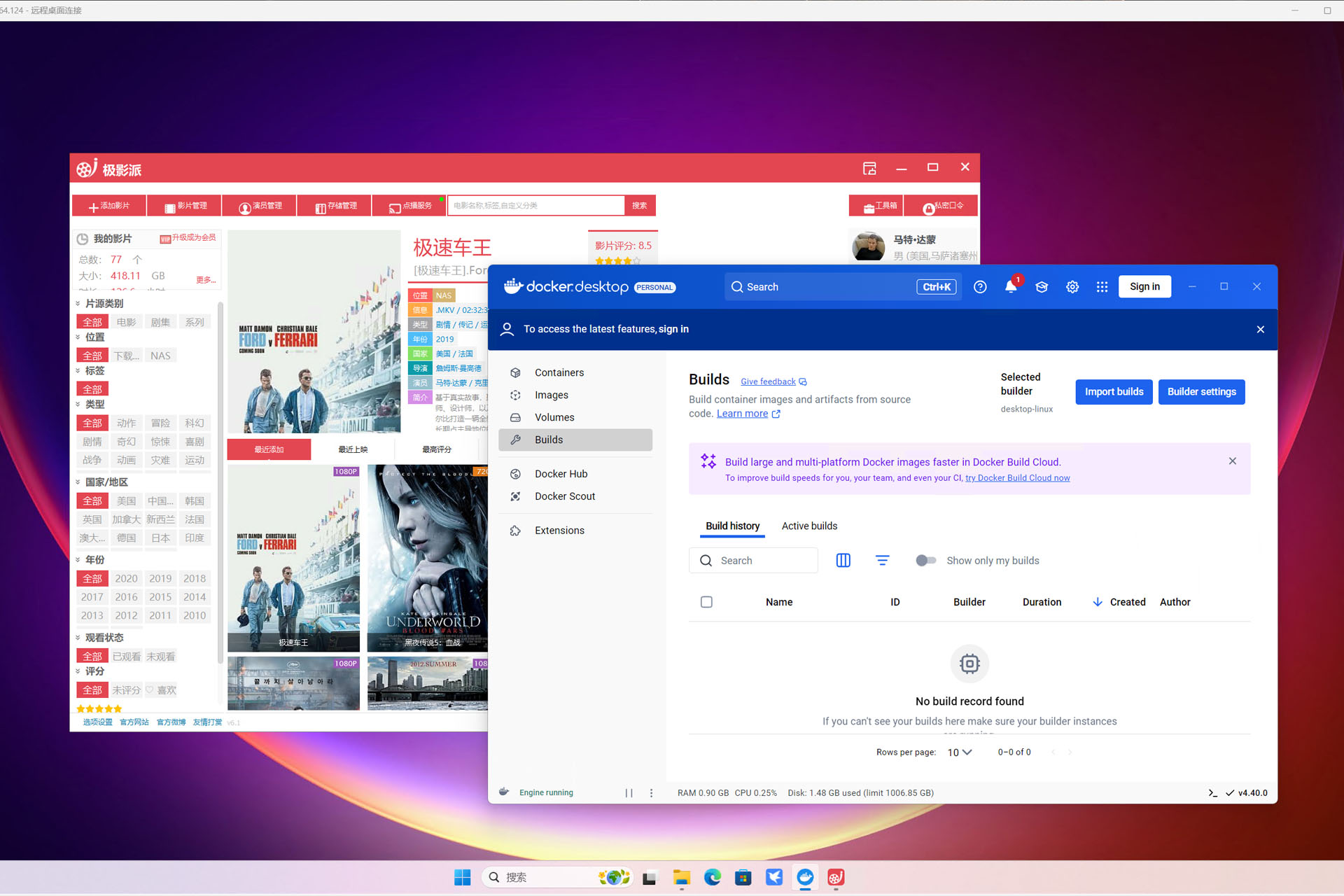Open the engine options three-dot menu

click(x=651, y=793)
